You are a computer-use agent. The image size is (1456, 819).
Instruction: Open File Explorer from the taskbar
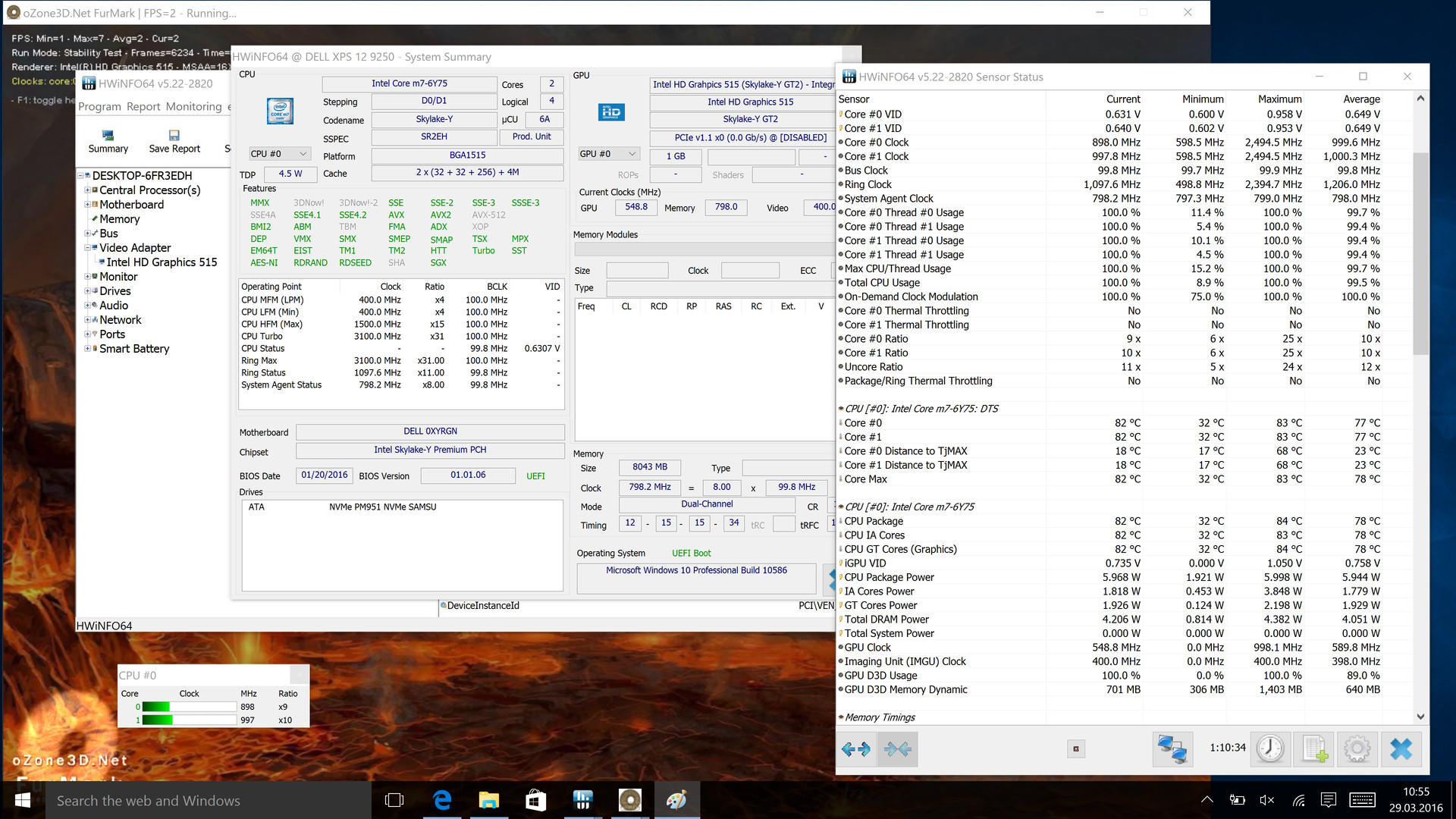(x=489, y=800)
